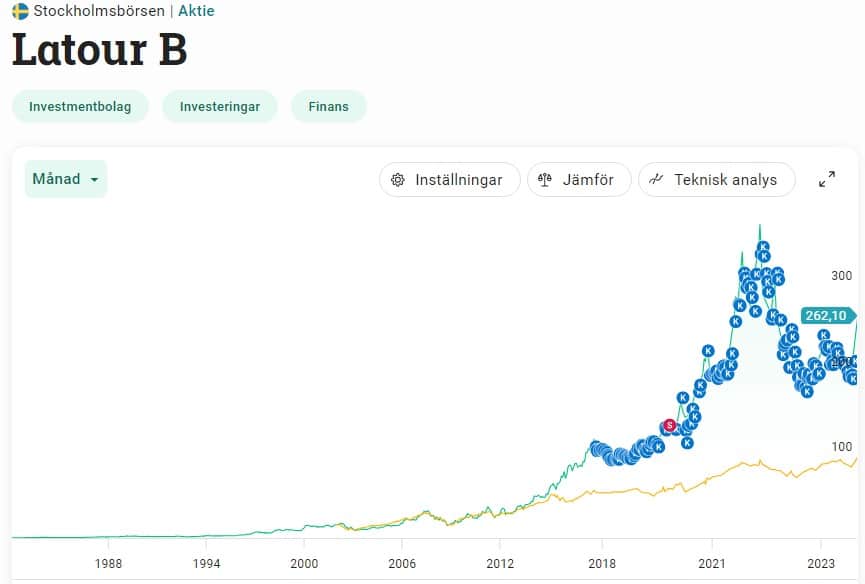Open the Jämför comparison button
Viewport: 865px width, 584px height.
pyautogui.click(x=579, y=180)
